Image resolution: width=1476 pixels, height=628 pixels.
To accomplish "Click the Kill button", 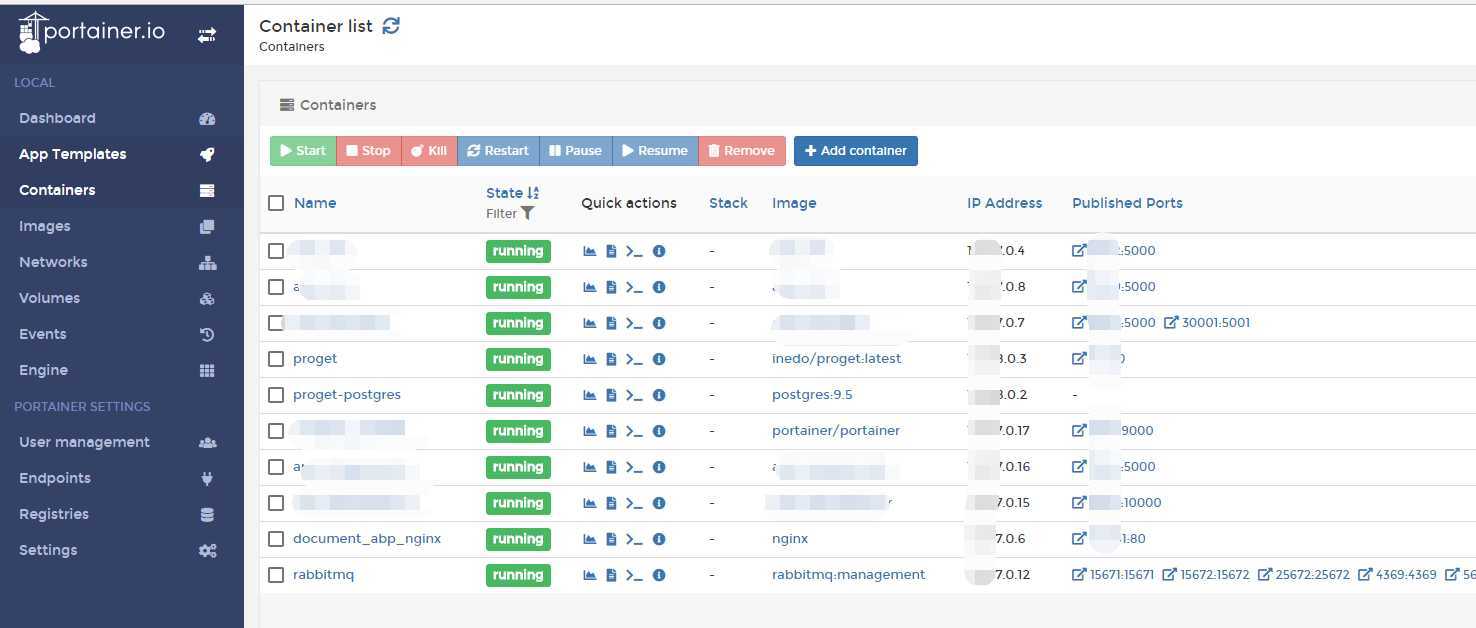I will tap(429, 151).
